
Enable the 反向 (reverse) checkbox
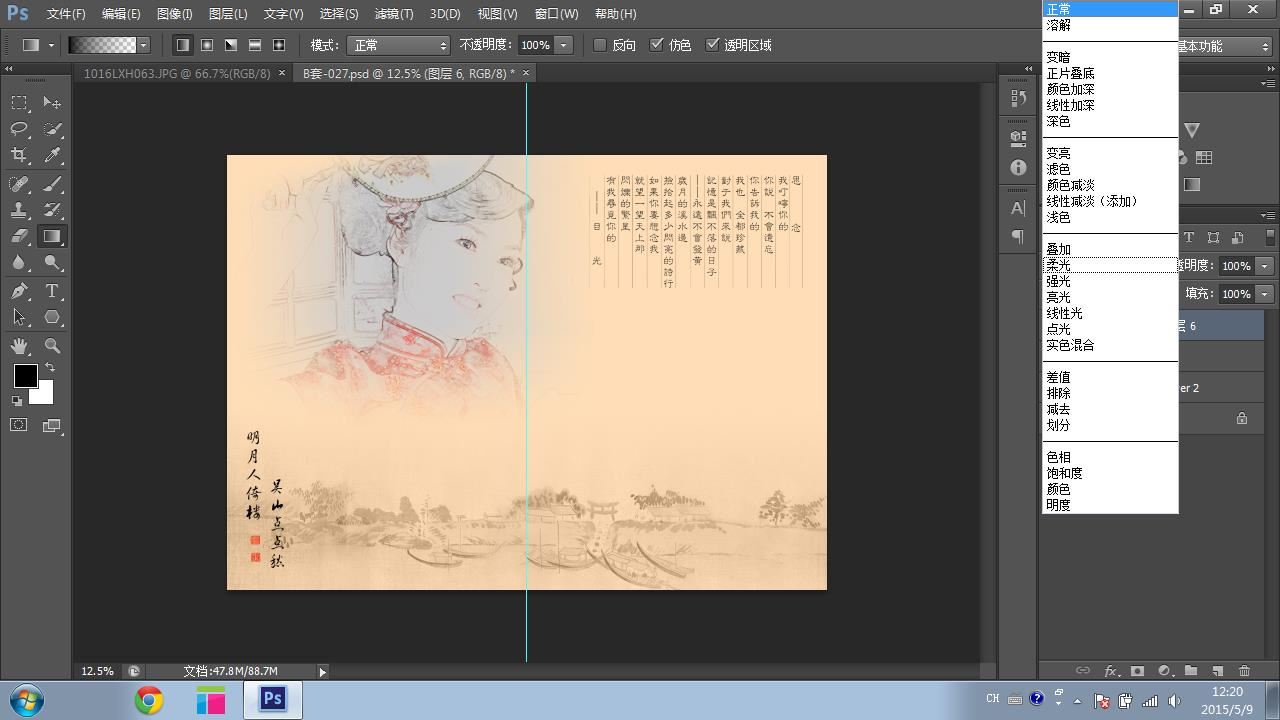click(x=600, y=45)
